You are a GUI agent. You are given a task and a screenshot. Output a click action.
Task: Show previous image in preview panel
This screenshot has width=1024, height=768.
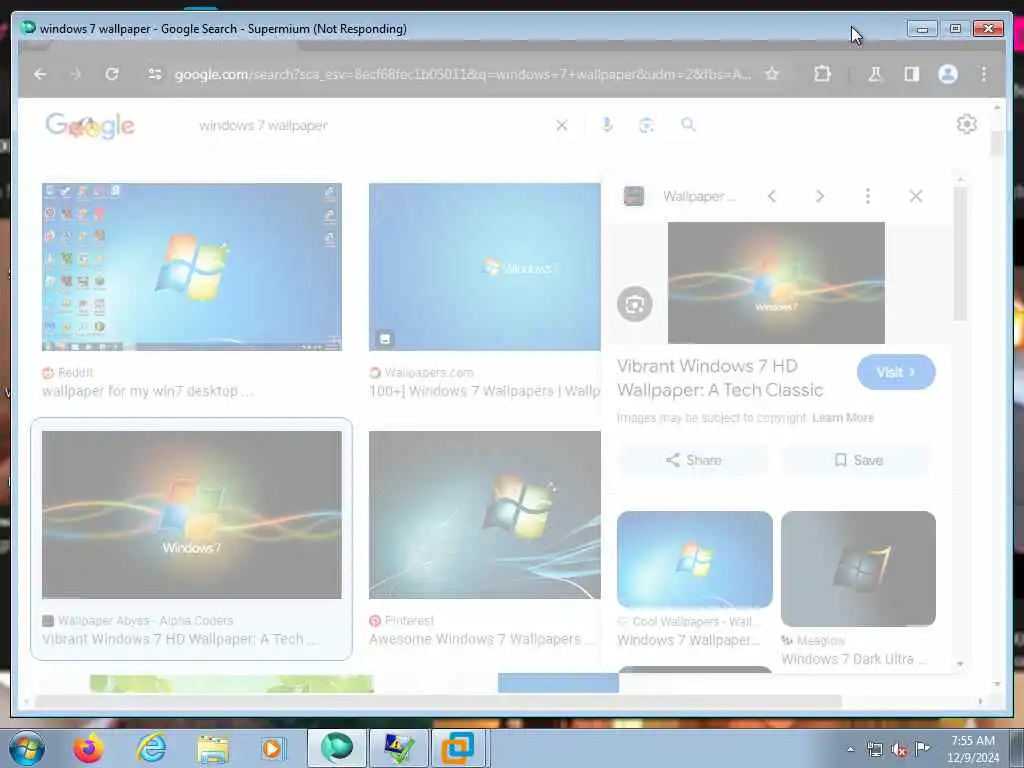tap(772, 196)
